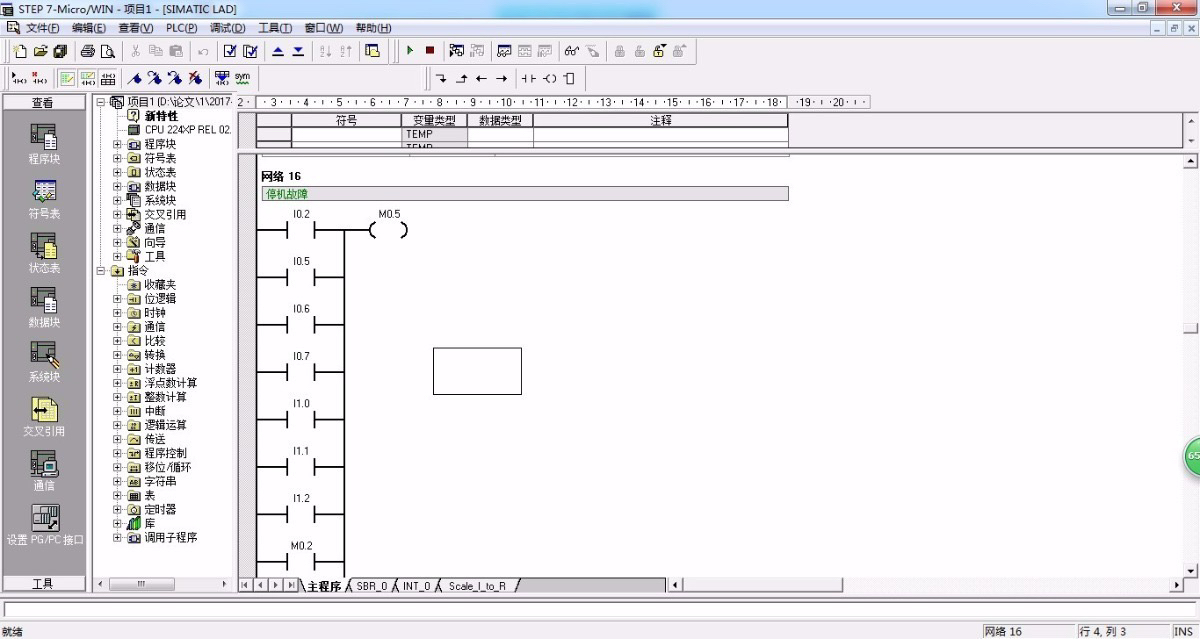Open 符号表 in the navigation bar
Viewport: 1200px width, 639px height.
(44, 197)
